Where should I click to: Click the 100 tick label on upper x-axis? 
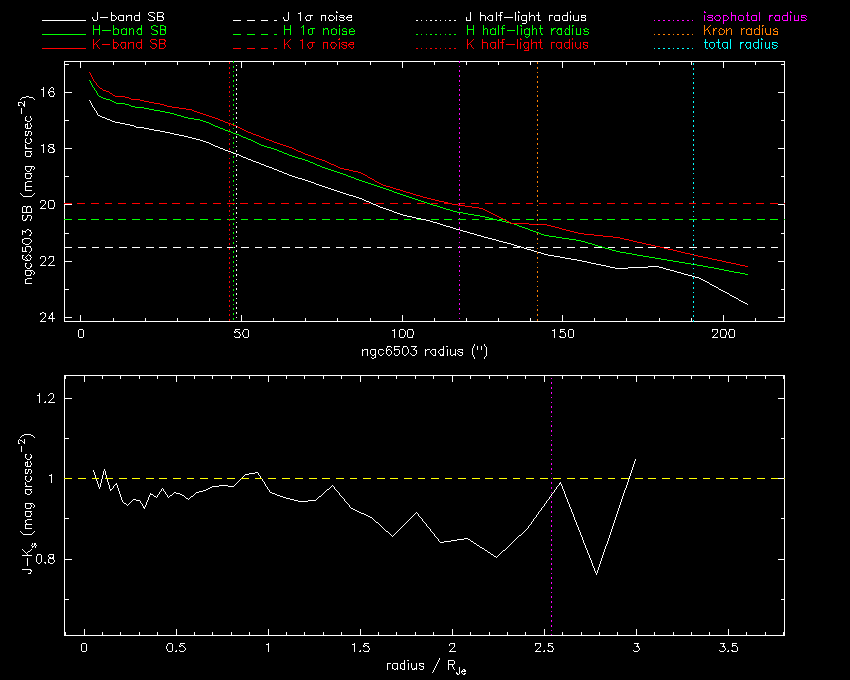[x=401, y=333]
